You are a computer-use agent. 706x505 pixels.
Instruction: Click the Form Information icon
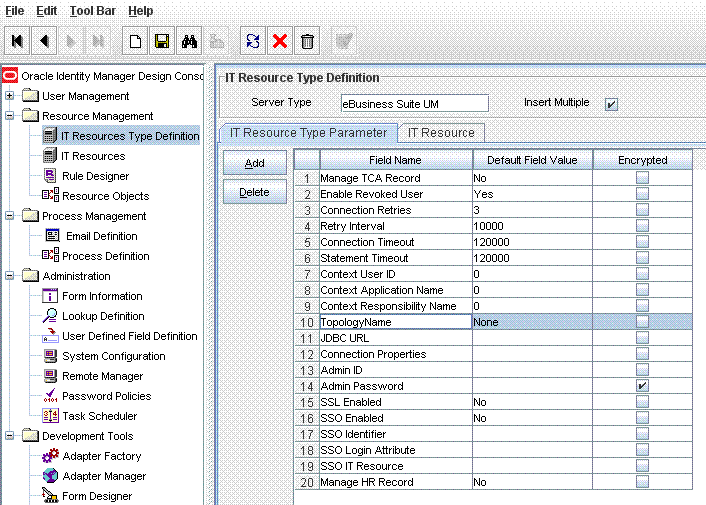coord(50,296)
